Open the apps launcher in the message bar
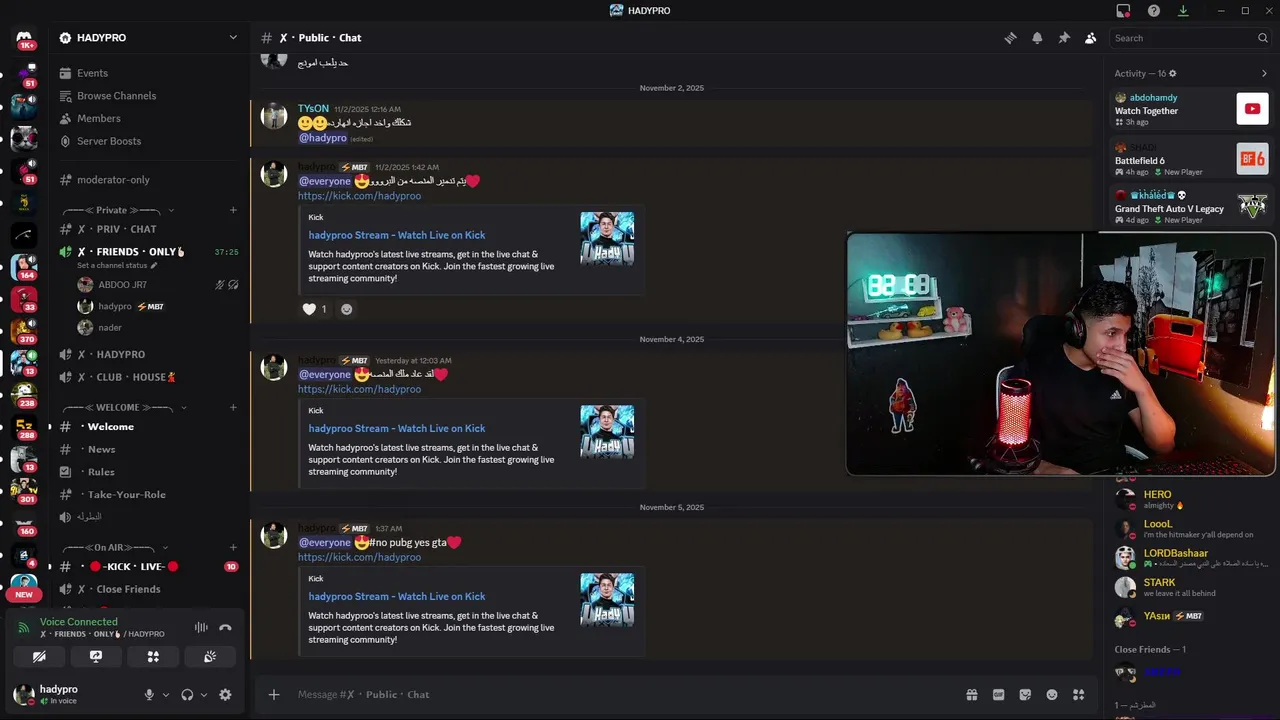 click(1079, 694)
